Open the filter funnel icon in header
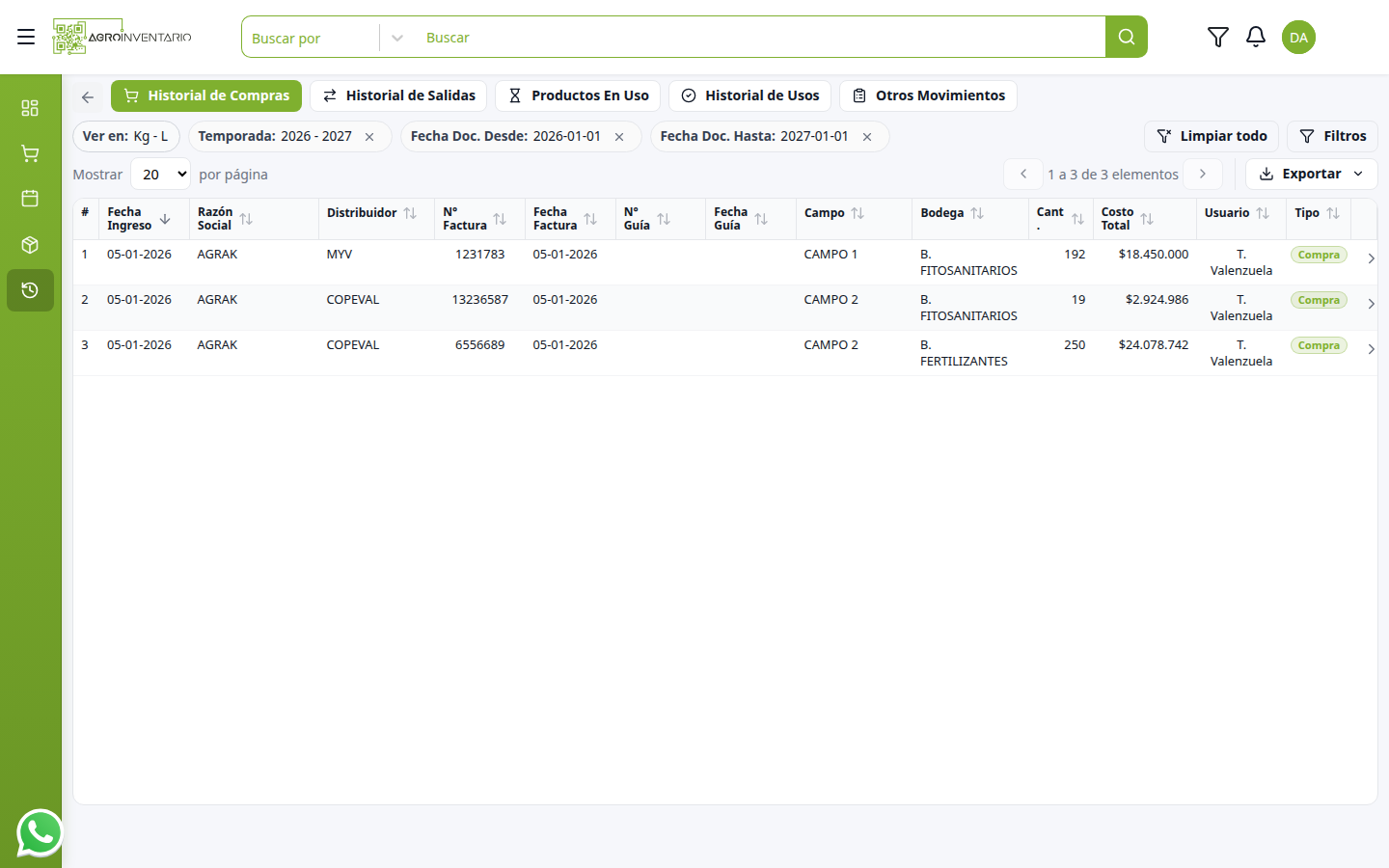Viewport: 1389px width, 868px height. pyautogui.click(x=1218, y=37)
